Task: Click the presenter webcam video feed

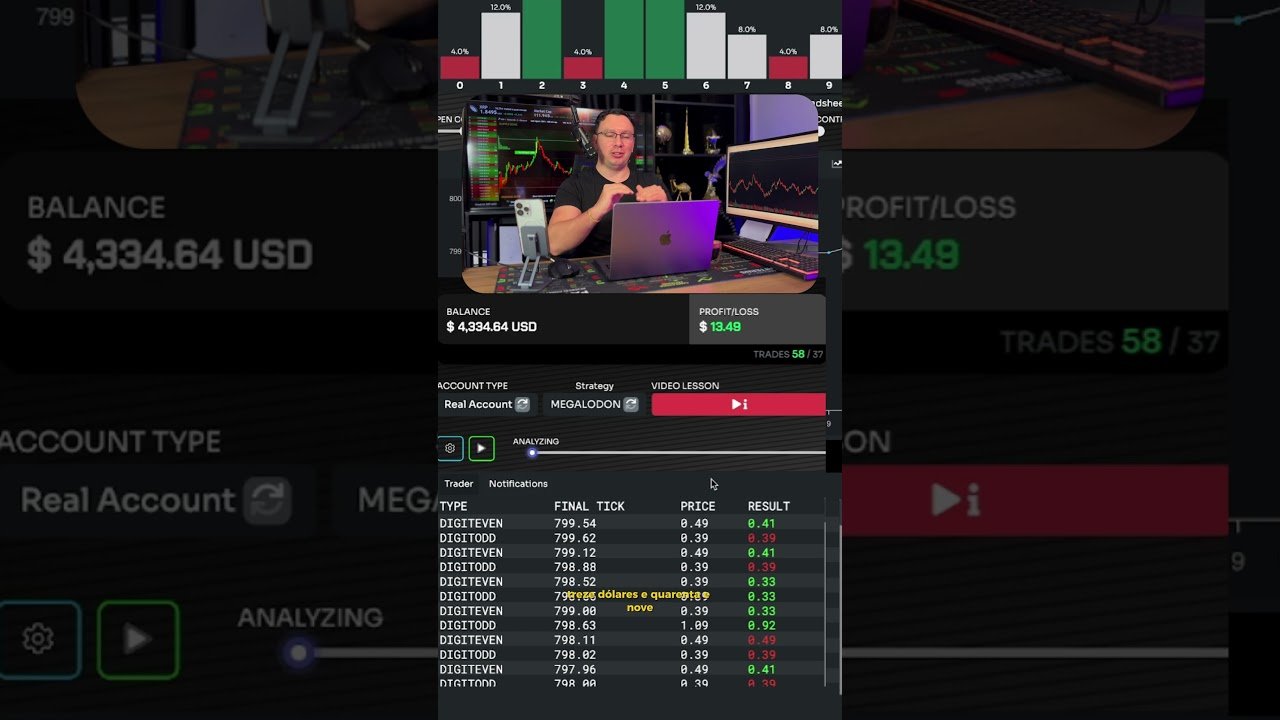Action: [640, 195]
